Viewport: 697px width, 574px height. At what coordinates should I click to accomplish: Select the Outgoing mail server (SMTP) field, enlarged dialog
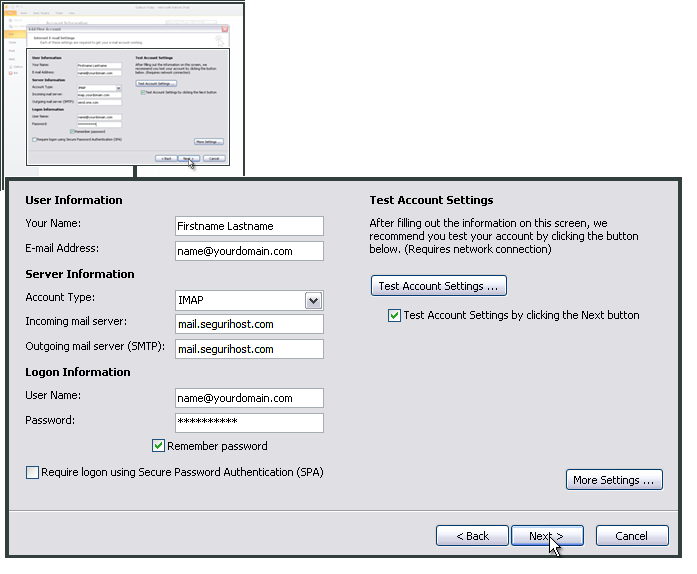[249, 349]
